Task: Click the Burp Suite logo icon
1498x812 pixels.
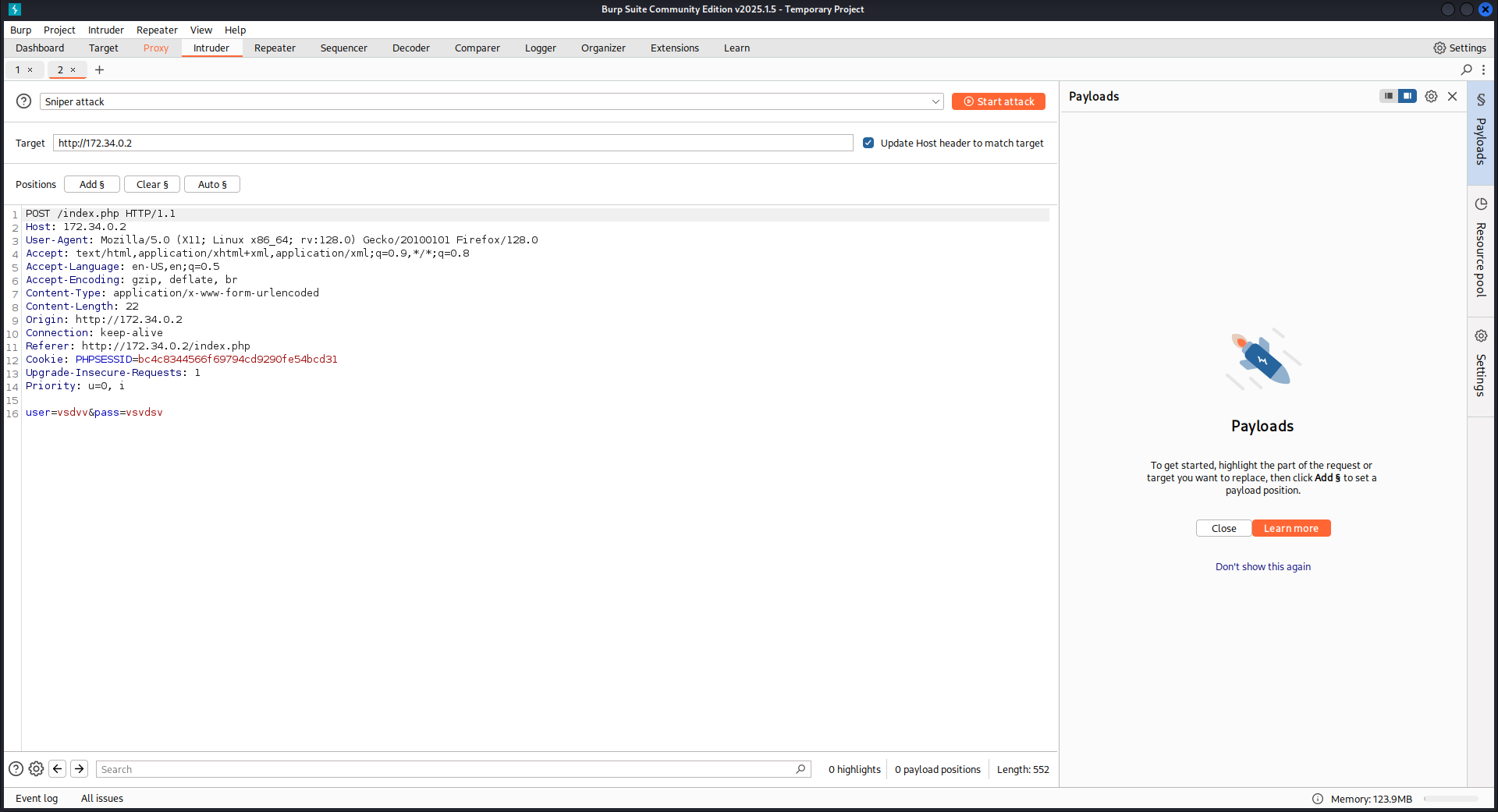Action: [15, 9]
